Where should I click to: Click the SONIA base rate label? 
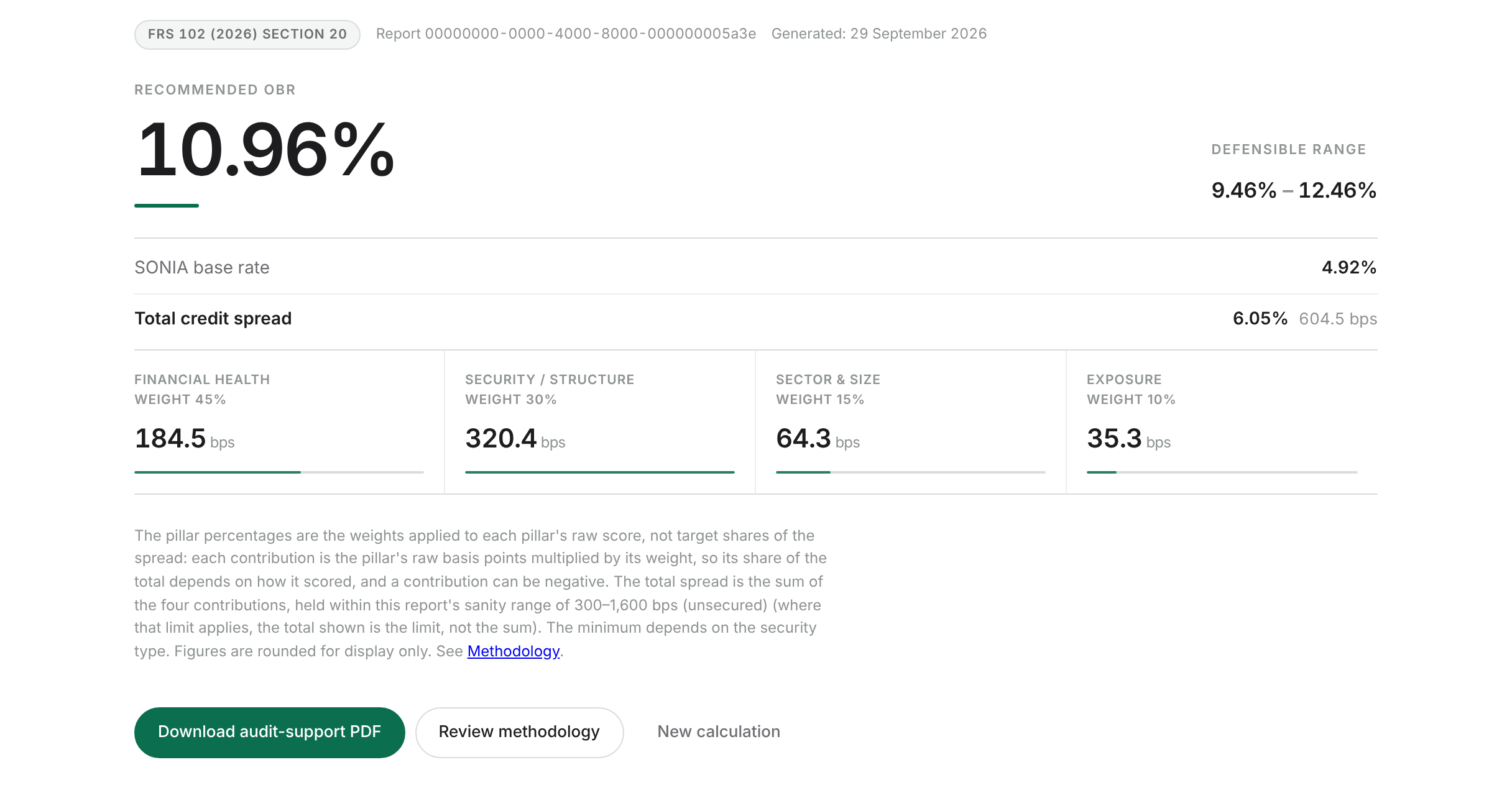(x=202, y=267)
